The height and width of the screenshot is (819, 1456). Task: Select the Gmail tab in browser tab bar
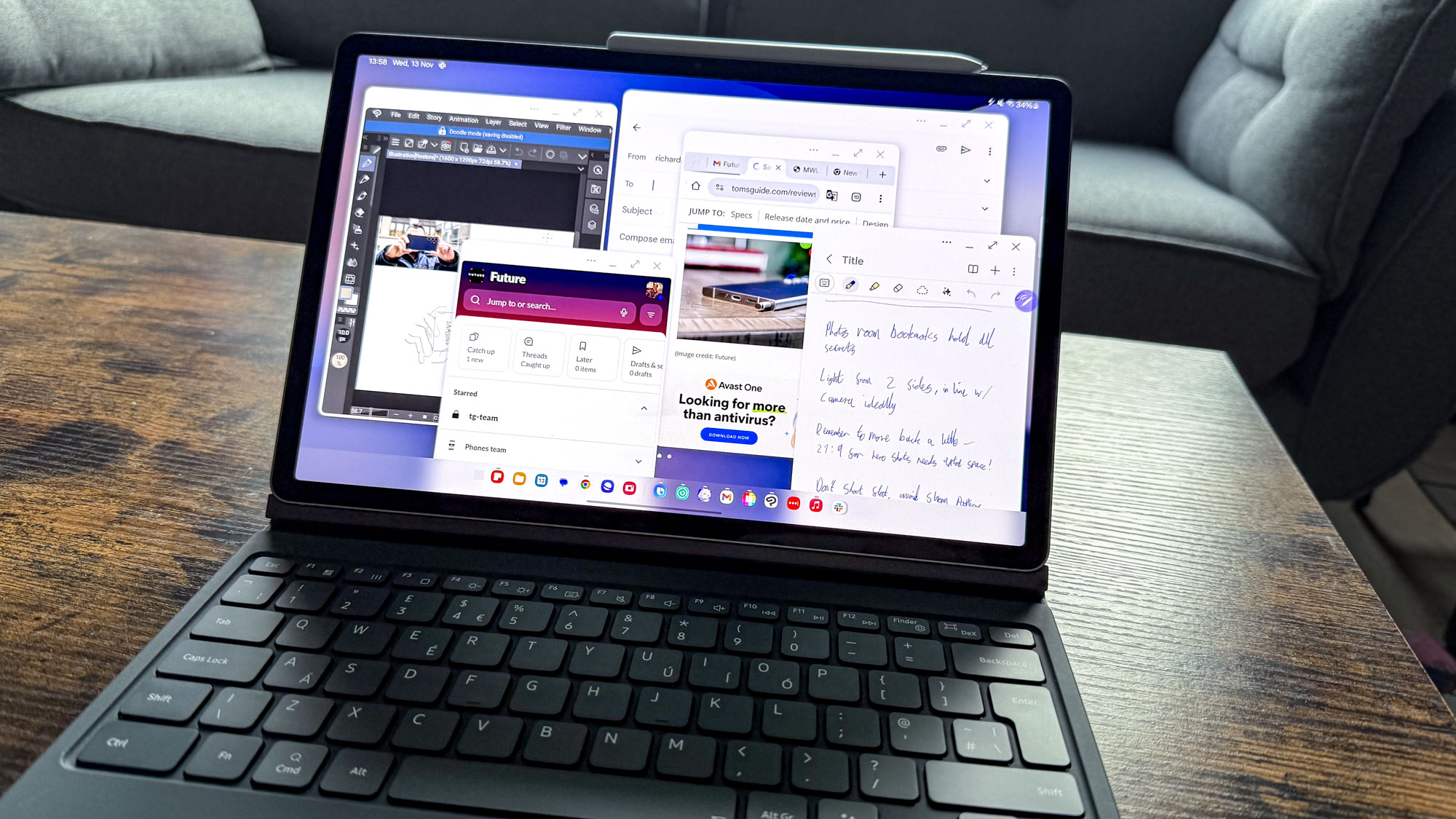(723, 167)
